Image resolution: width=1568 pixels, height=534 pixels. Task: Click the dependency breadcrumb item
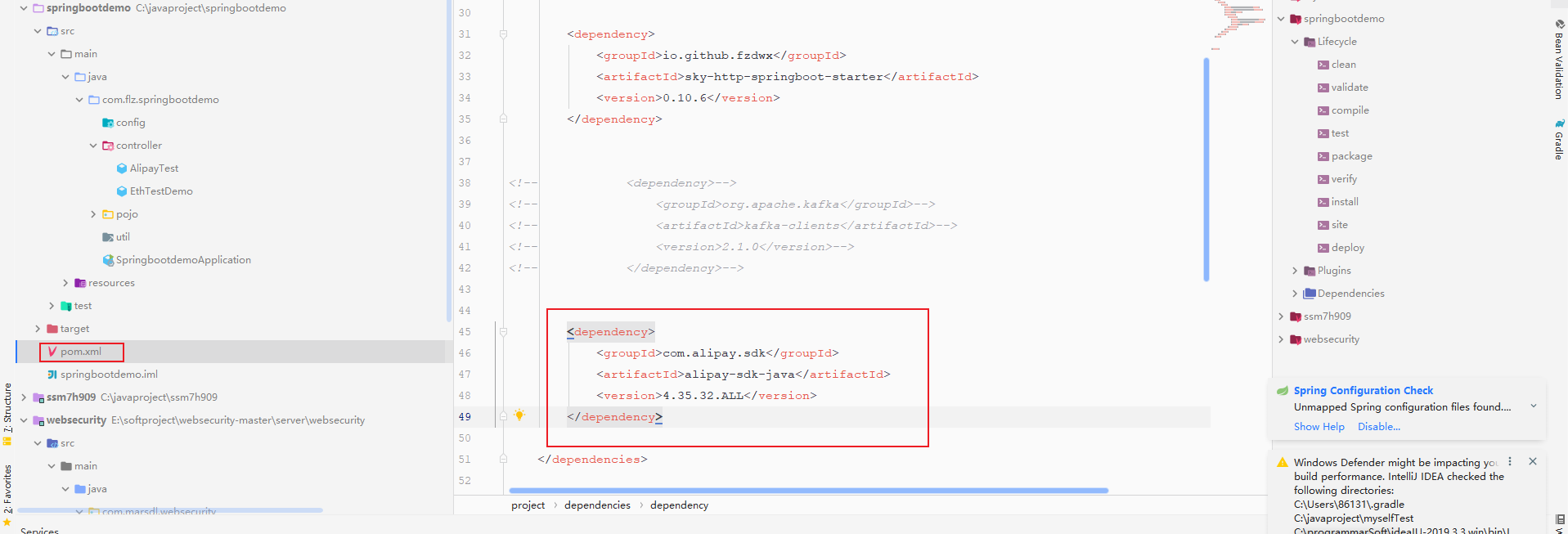(679, 505)
